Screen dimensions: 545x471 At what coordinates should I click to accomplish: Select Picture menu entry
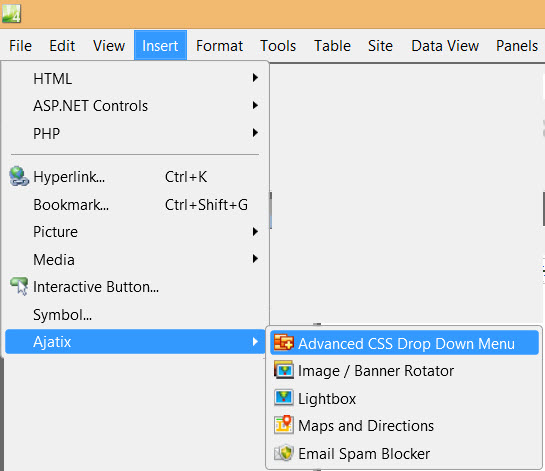point(135,232)
